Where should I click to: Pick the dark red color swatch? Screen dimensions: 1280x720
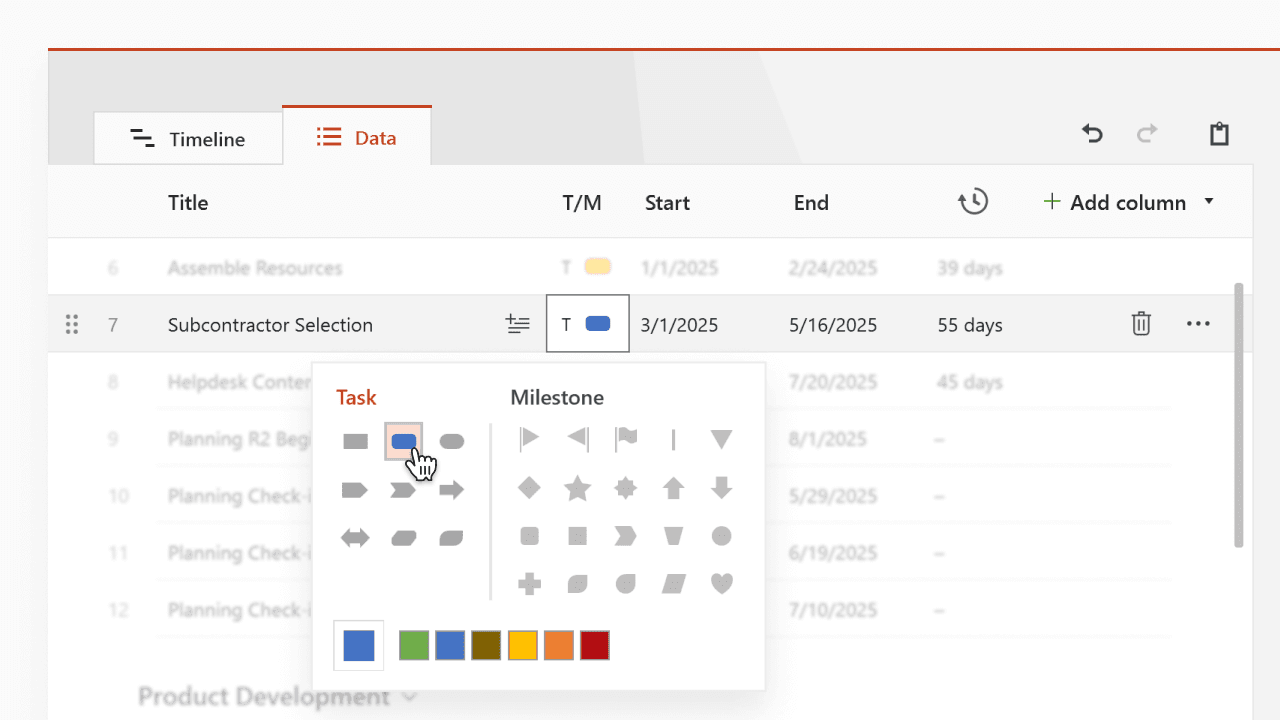tap(595, 645)
